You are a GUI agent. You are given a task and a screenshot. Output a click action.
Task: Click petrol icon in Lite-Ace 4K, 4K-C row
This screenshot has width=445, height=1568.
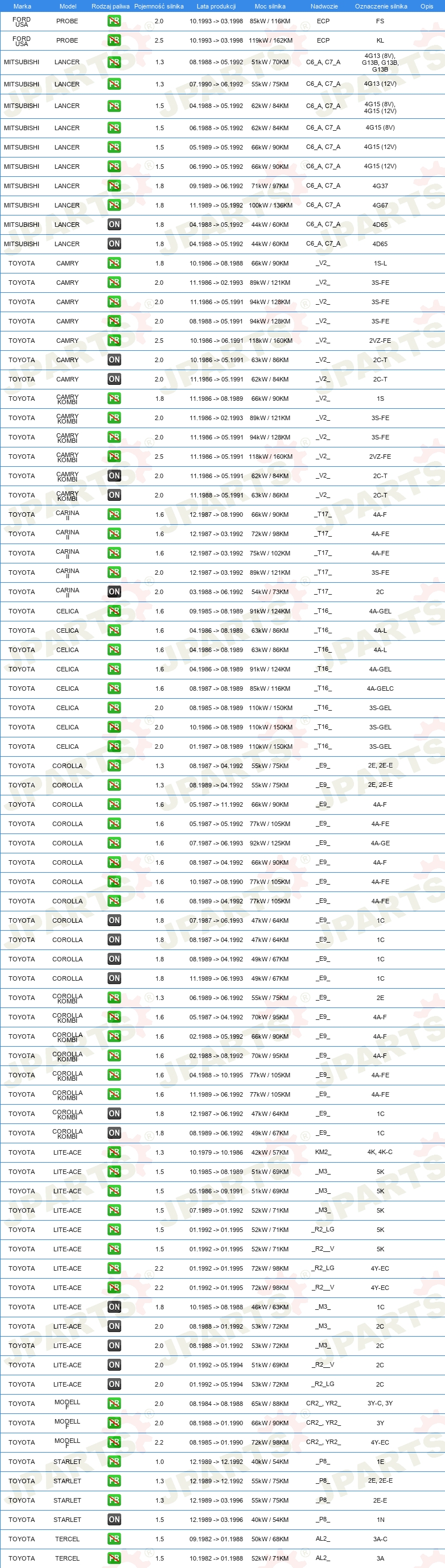114,1152
